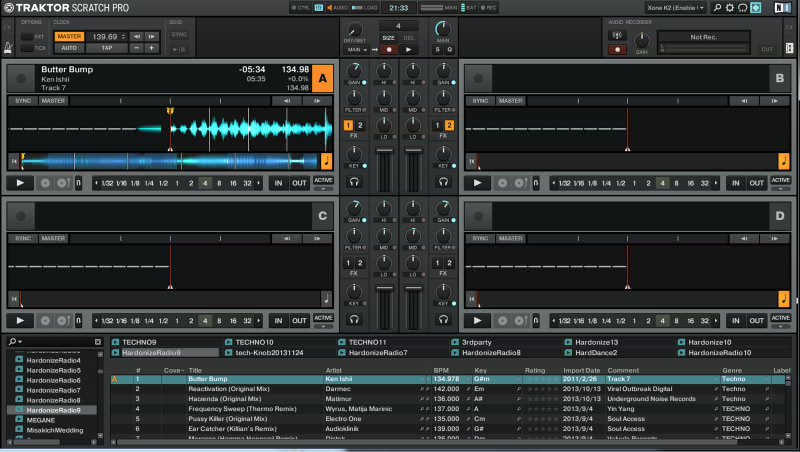The image size is (800, 452).
Task: Enable SYNC on Deck A
Action: pos(23,101)
